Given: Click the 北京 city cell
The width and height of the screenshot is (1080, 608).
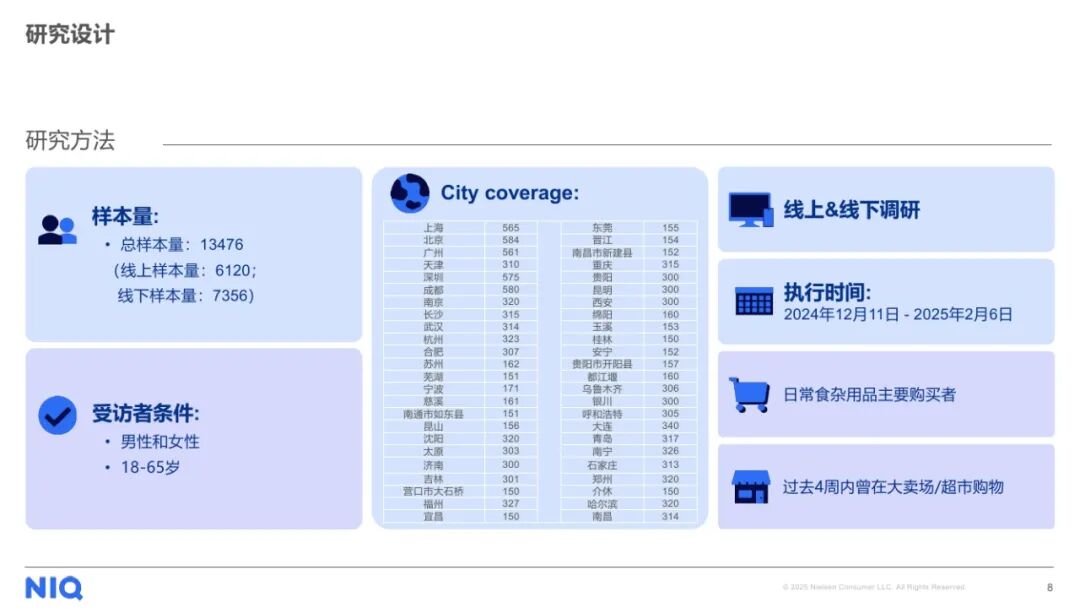Looking at the screenshot, I should pos(433,240).
